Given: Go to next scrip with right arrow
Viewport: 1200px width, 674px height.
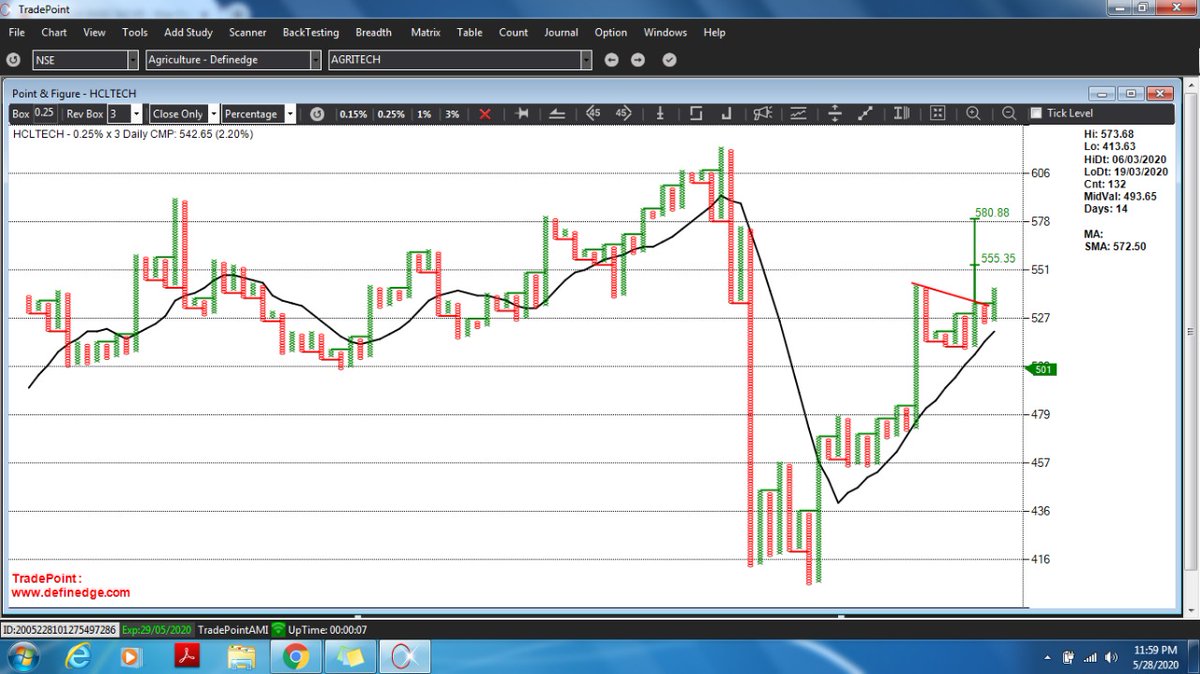Looking at the screenshot, I should click(x=638, y=60).
